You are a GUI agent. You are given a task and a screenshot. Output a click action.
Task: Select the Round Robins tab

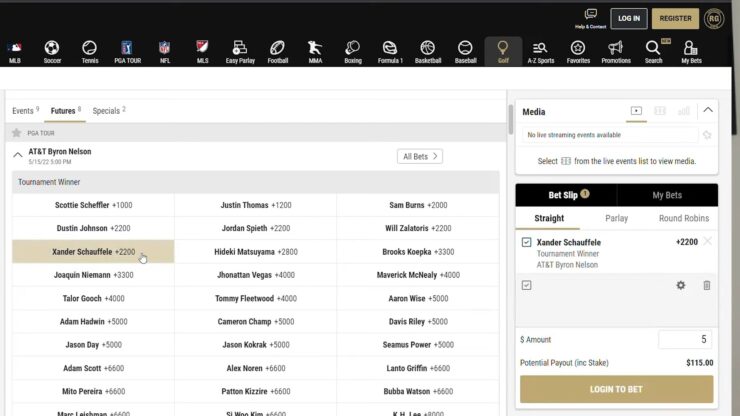tap(684, 218)
